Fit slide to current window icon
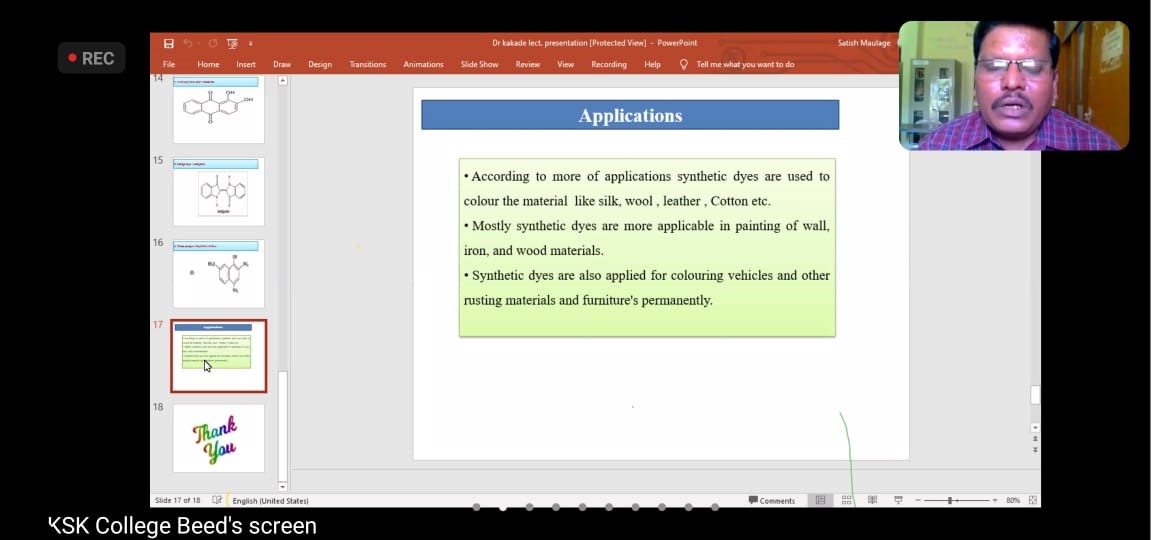The width and height of the screenshot is (1170, 540). coord(1033,500)
